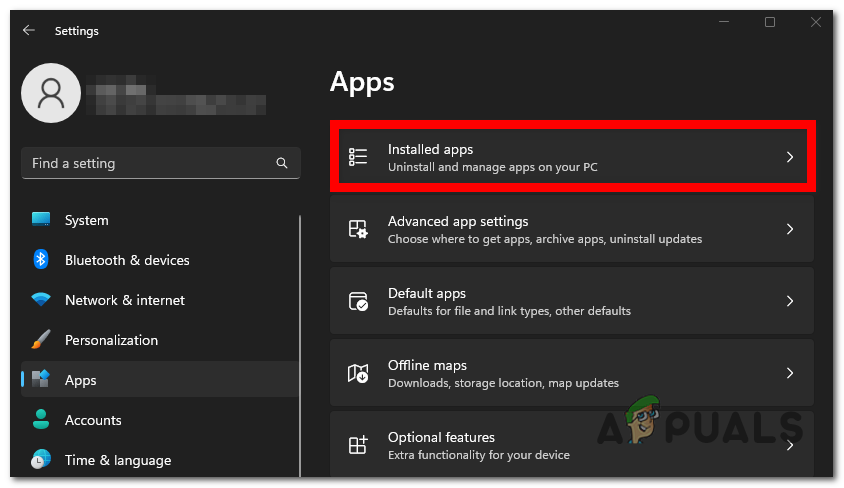Open Time & language category
Viewport: 844px width, 488px height.
160,460
